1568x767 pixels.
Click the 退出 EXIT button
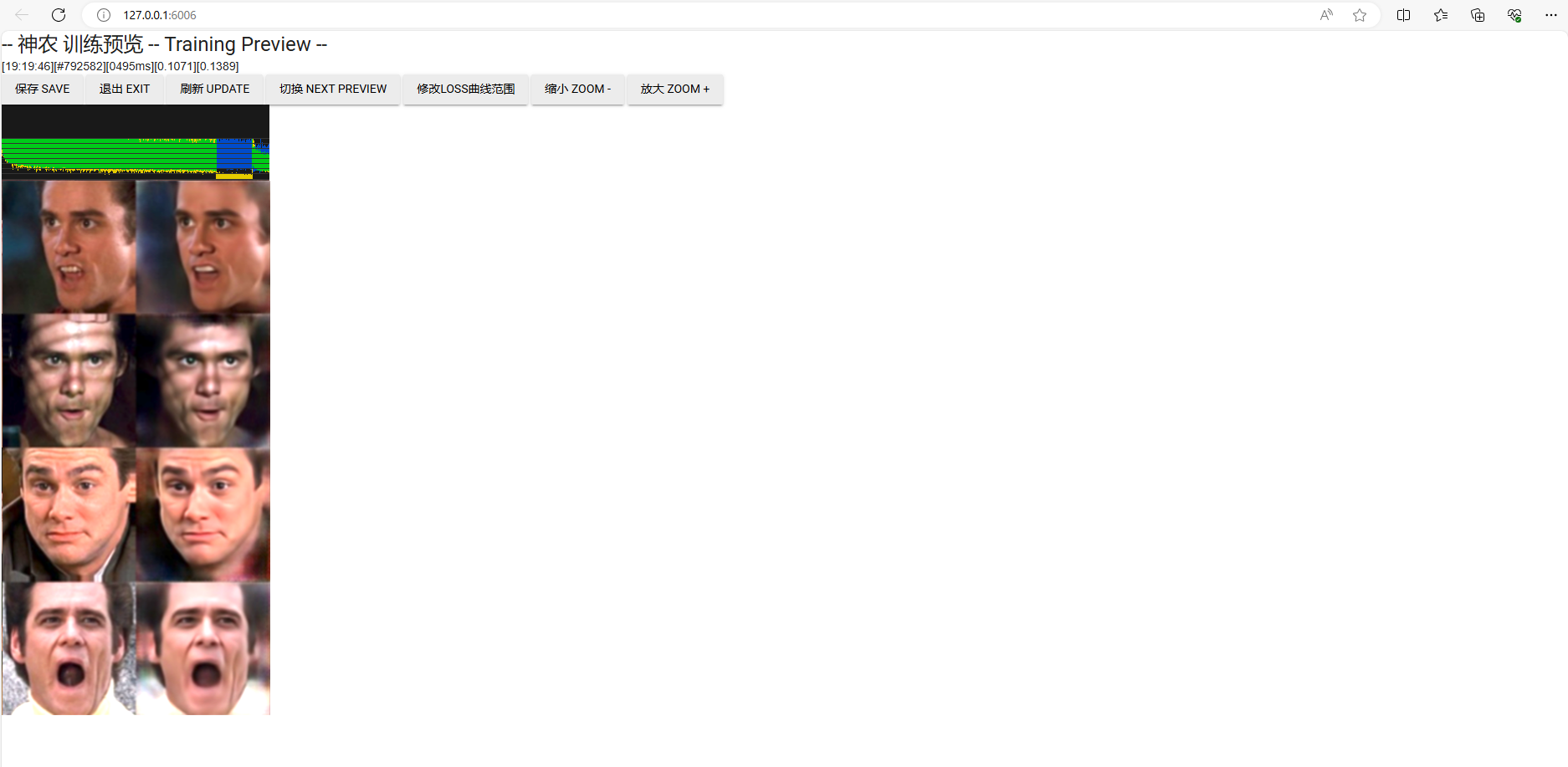click(125, 89)
